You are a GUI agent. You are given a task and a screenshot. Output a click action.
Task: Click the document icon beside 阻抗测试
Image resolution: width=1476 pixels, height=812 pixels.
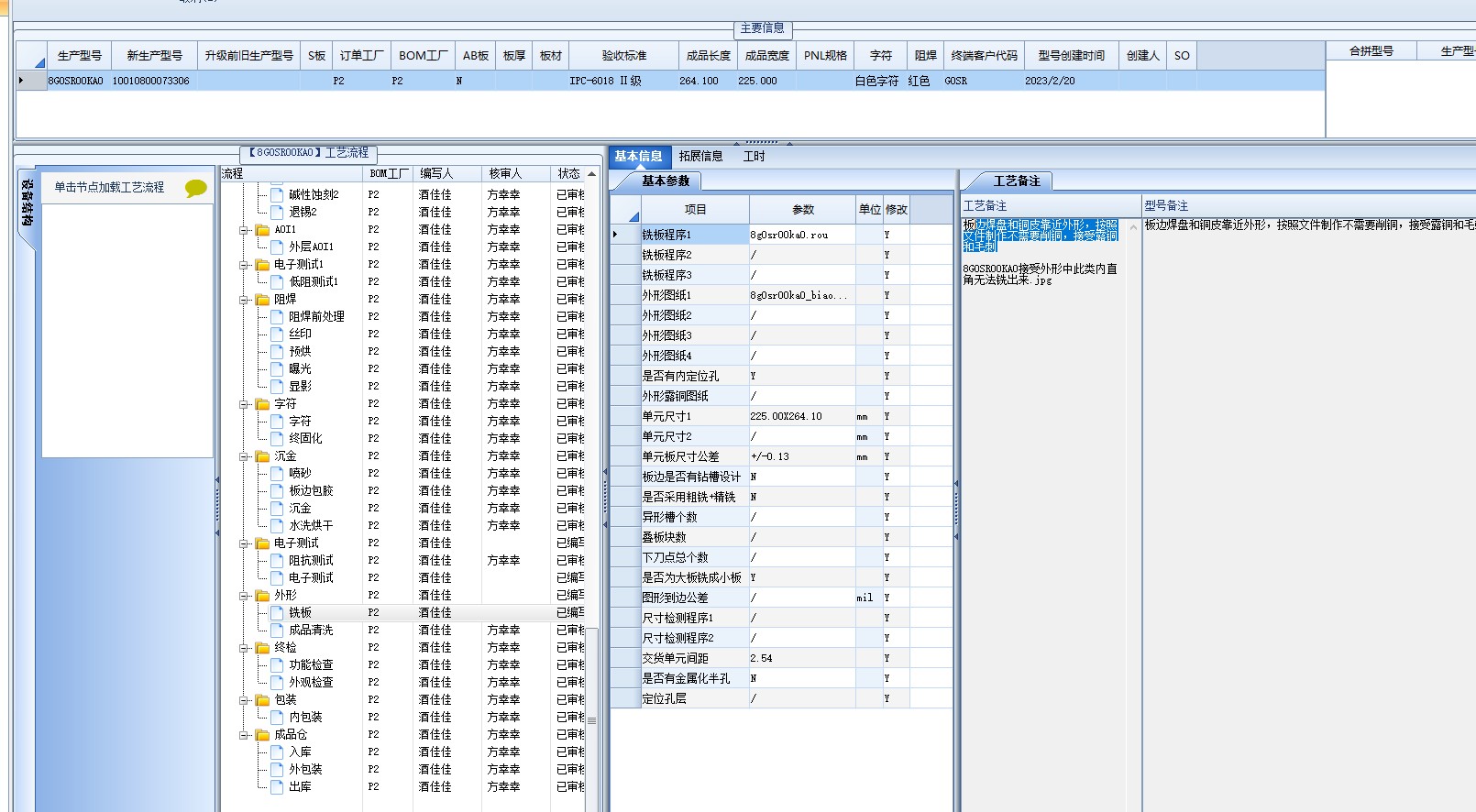point(277,560)
